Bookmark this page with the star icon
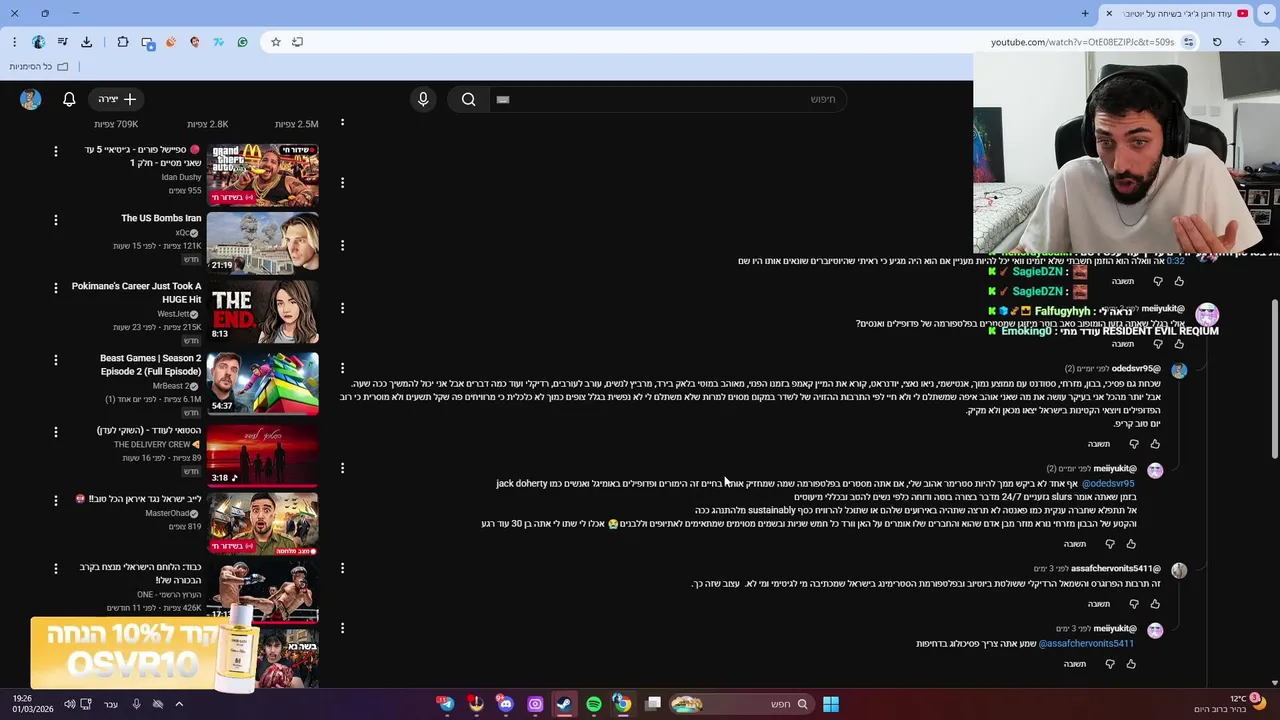This screenshot has height=720, width=1280. click(x=276, y=42)
